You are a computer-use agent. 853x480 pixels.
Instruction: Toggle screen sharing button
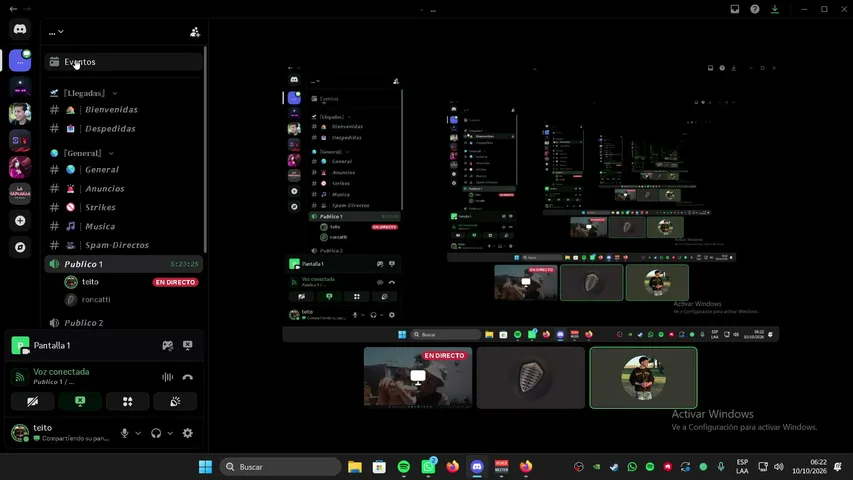tap(80, 402)
